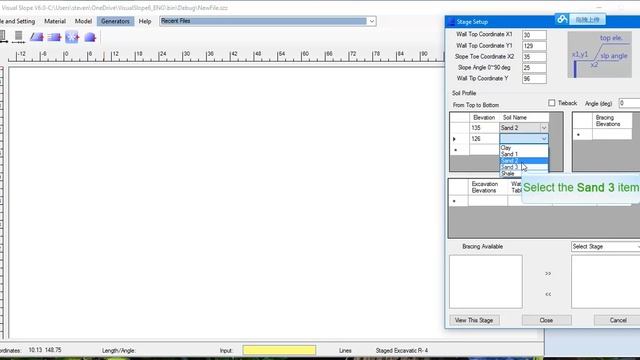This screenshot has height=360, width=640.
Task: Open the Material menu
Action: [55, 21]
